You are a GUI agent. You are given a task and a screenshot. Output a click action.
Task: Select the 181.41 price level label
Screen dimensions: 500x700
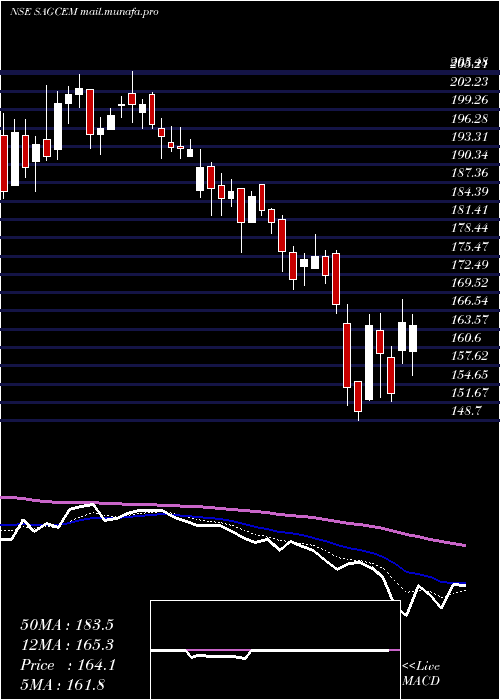(469, 210)
